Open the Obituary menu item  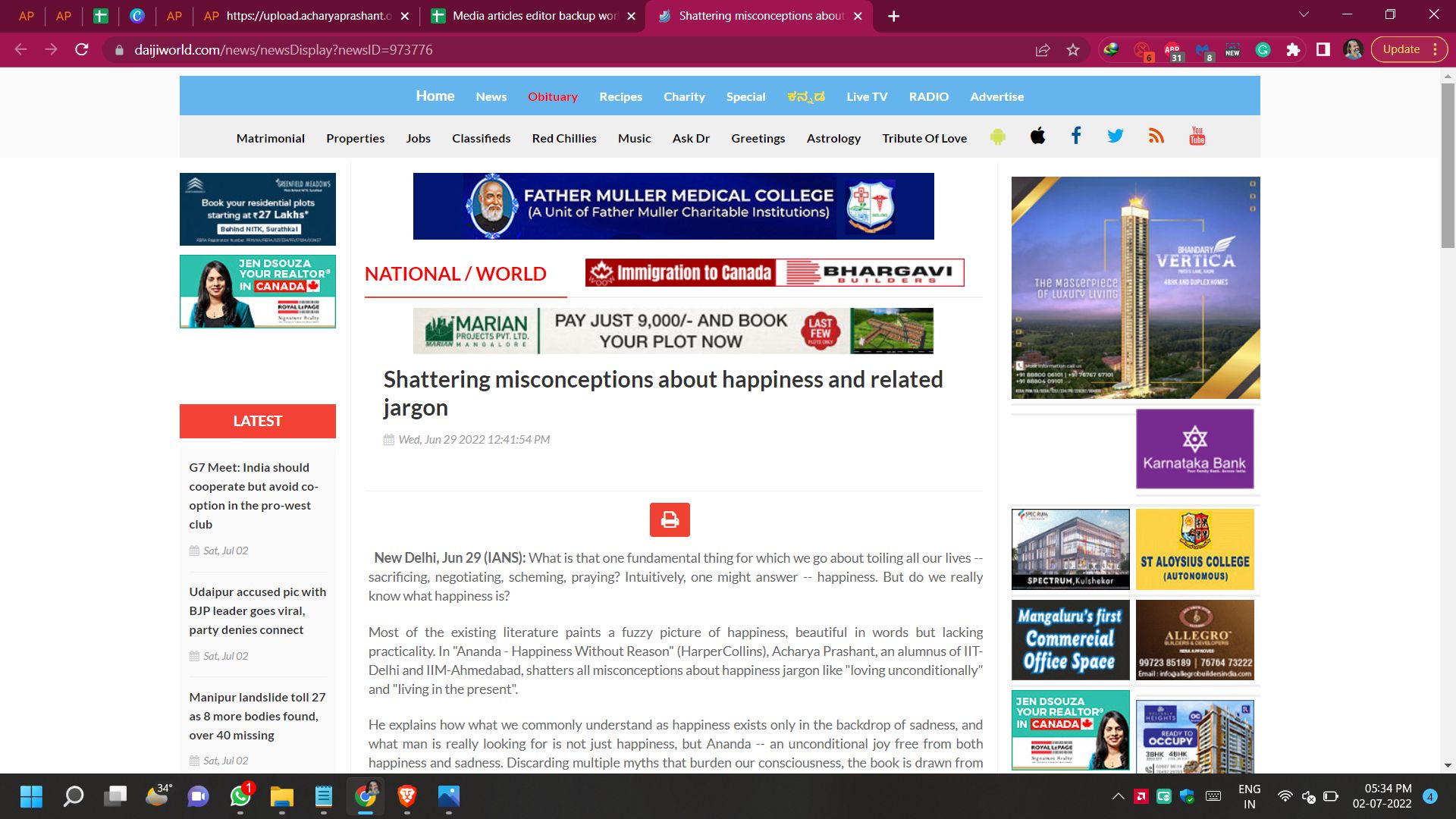pyautogui.click(x=552, y=96)
